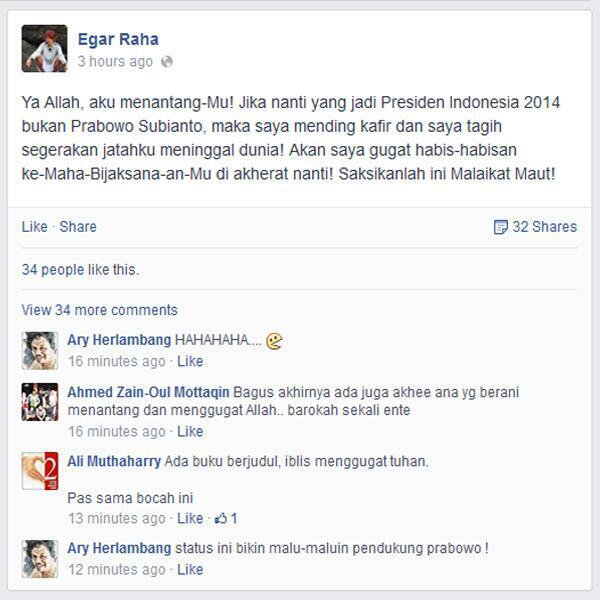
Task: Like Ary Herlambang's 12 minutes ago comment
Action: point(190,569)
